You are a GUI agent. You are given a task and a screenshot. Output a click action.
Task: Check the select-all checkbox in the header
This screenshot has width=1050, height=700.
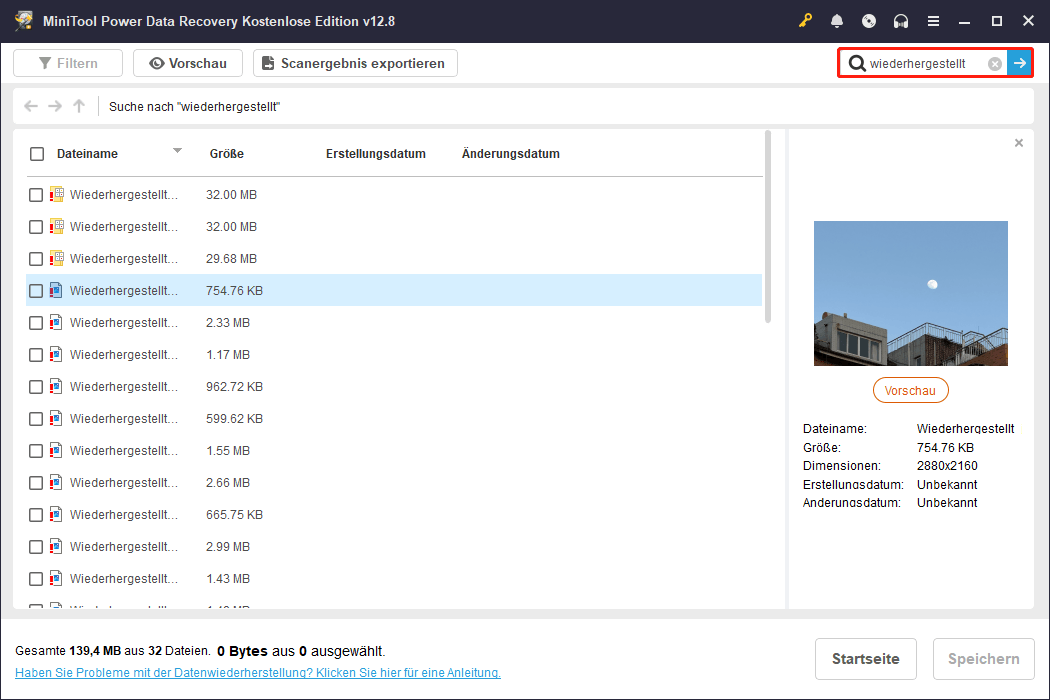[x=37, y=153]
